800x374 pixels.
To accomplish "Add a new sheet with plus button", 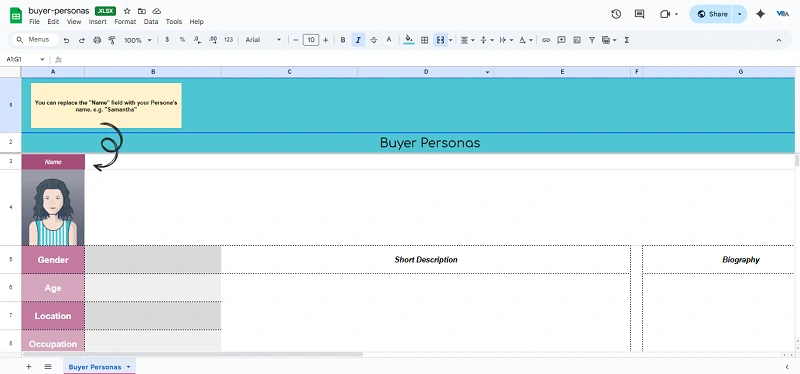I will 29,367.
